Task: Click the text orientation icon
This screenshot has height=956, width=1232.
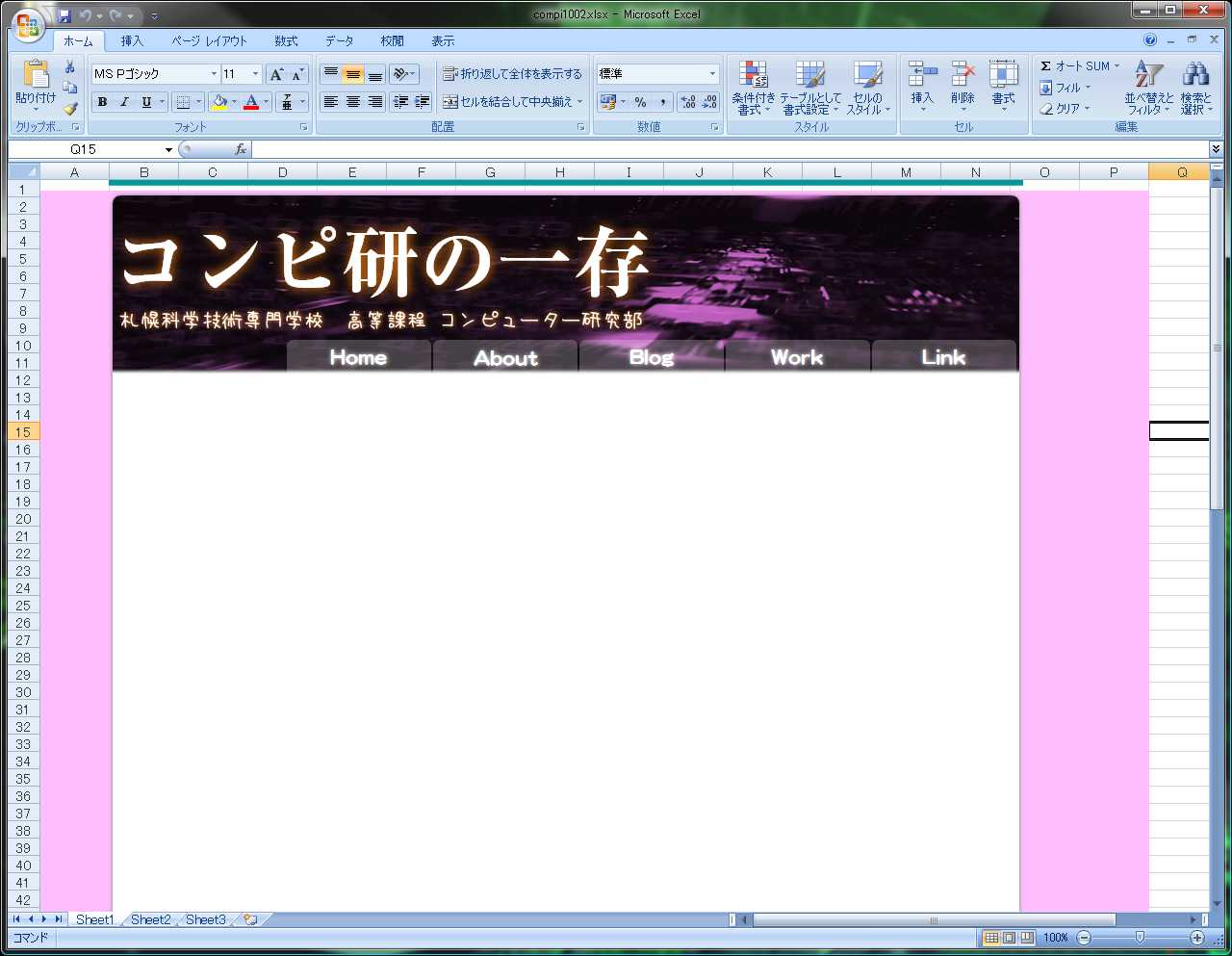Action: click(400, 74)
